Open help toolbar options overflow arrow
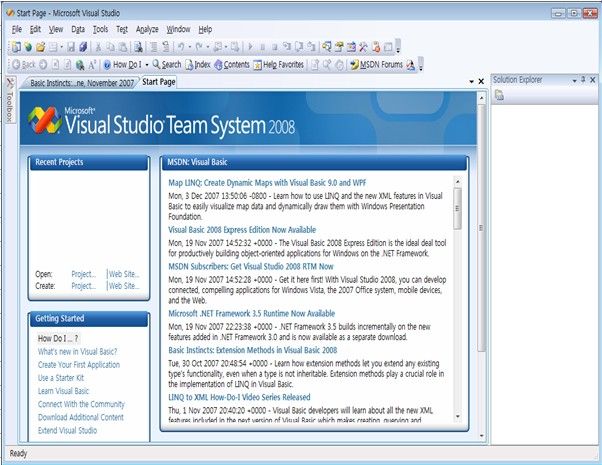 [421, 64]
